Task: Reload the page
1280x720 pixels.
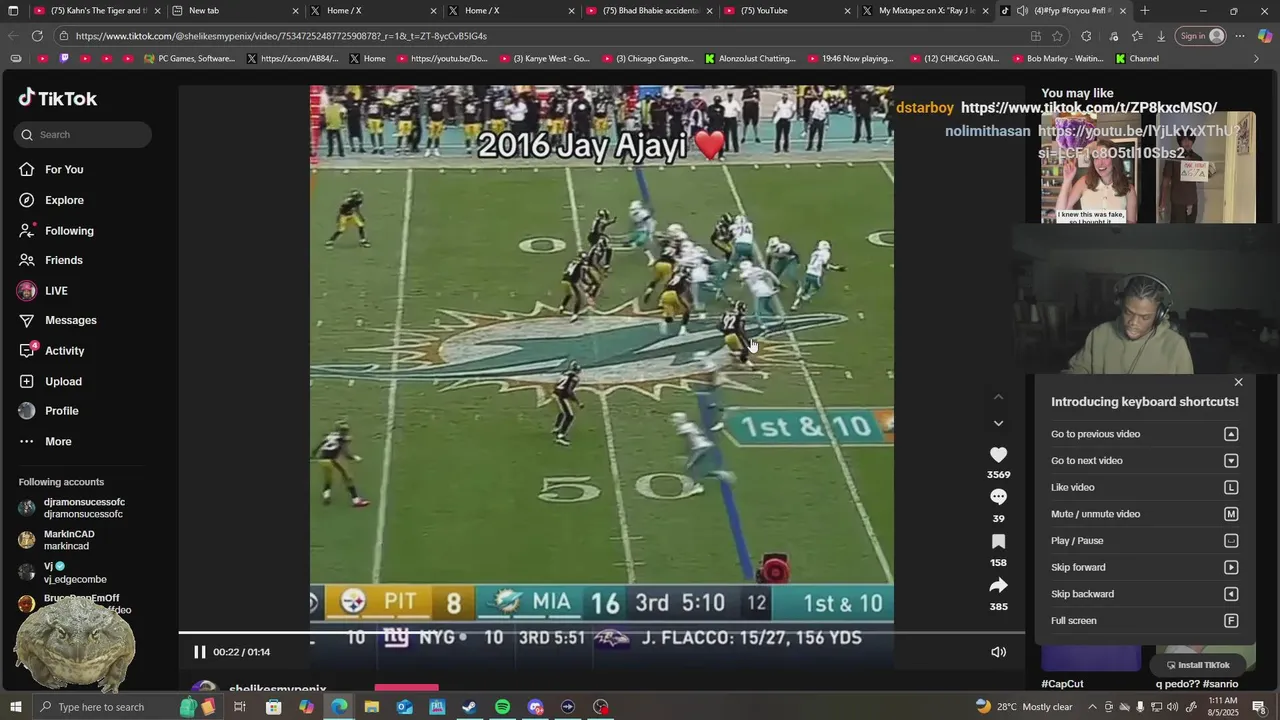Action: [37, 36]
